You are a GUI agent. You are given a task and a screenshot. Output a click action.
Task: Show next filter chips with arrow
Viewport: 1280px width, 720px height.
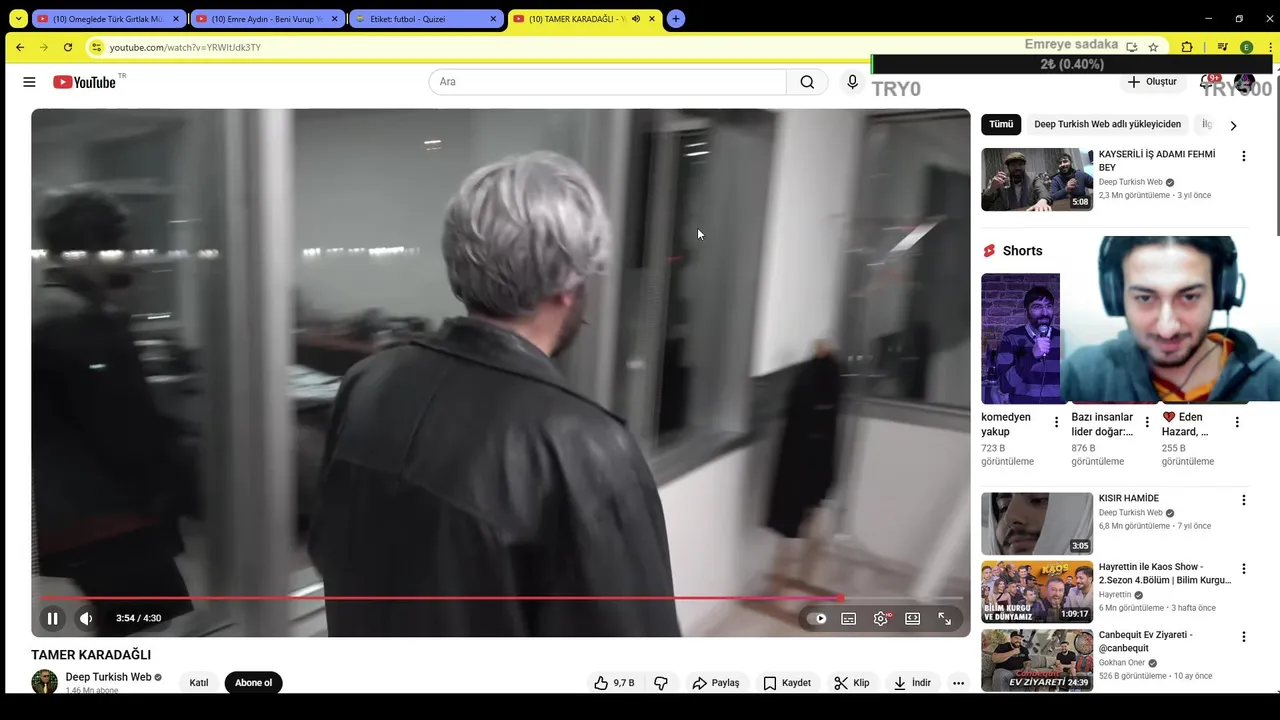[x=1233, y=125]
